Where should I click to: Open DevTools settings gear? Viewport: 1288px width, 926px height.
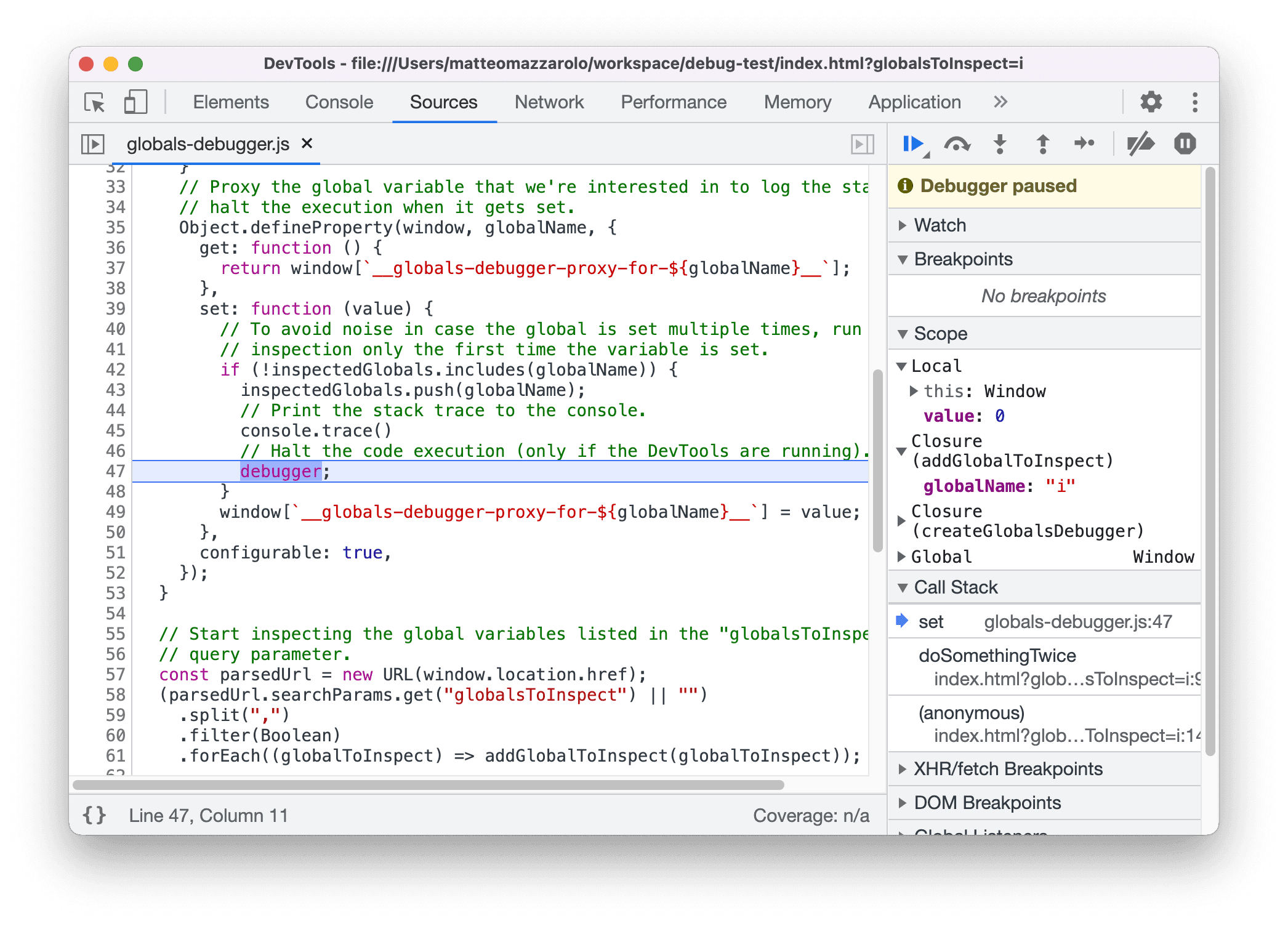point(1150,102)
